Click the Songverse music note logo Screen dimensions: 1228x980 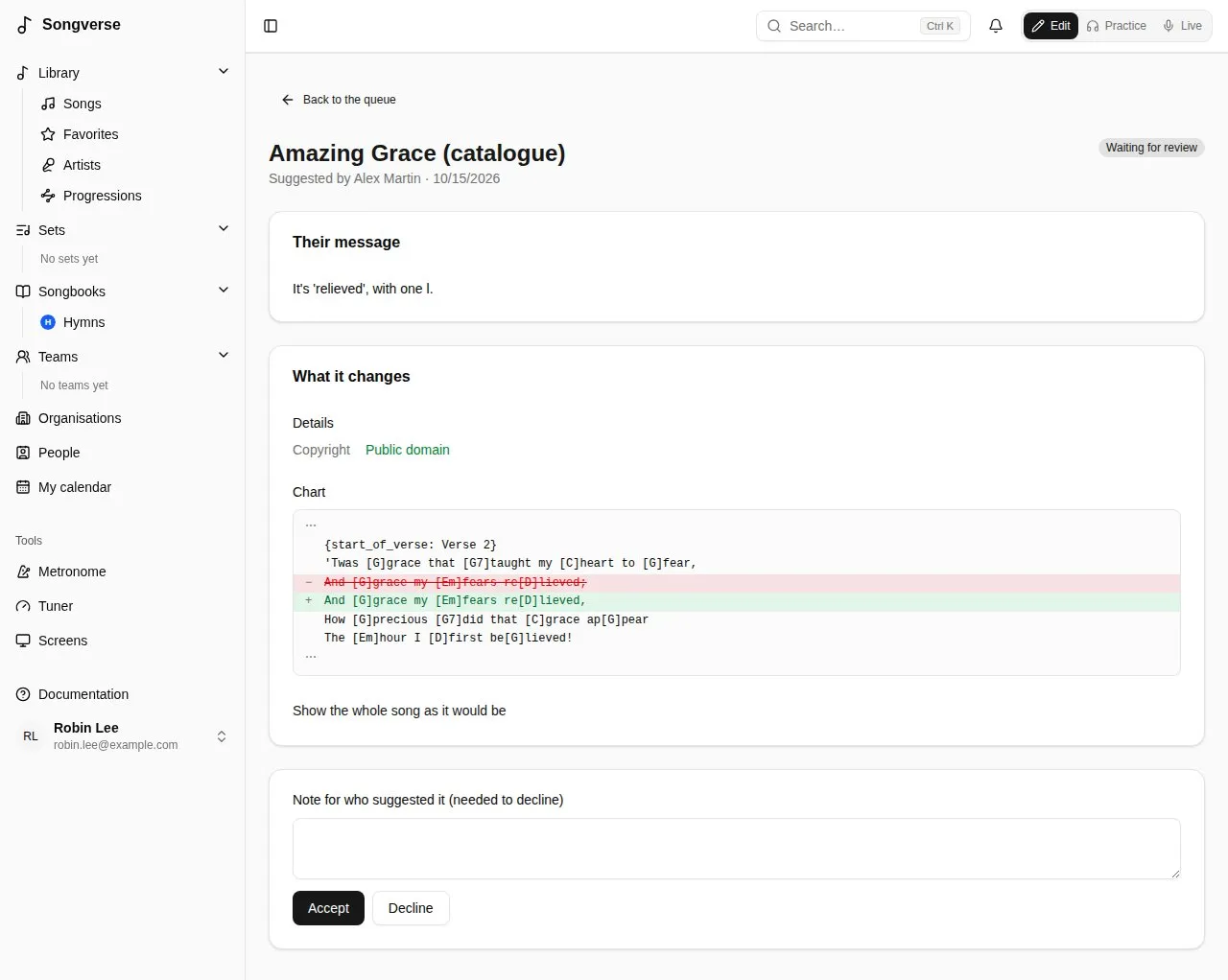[x=25, y=25]
